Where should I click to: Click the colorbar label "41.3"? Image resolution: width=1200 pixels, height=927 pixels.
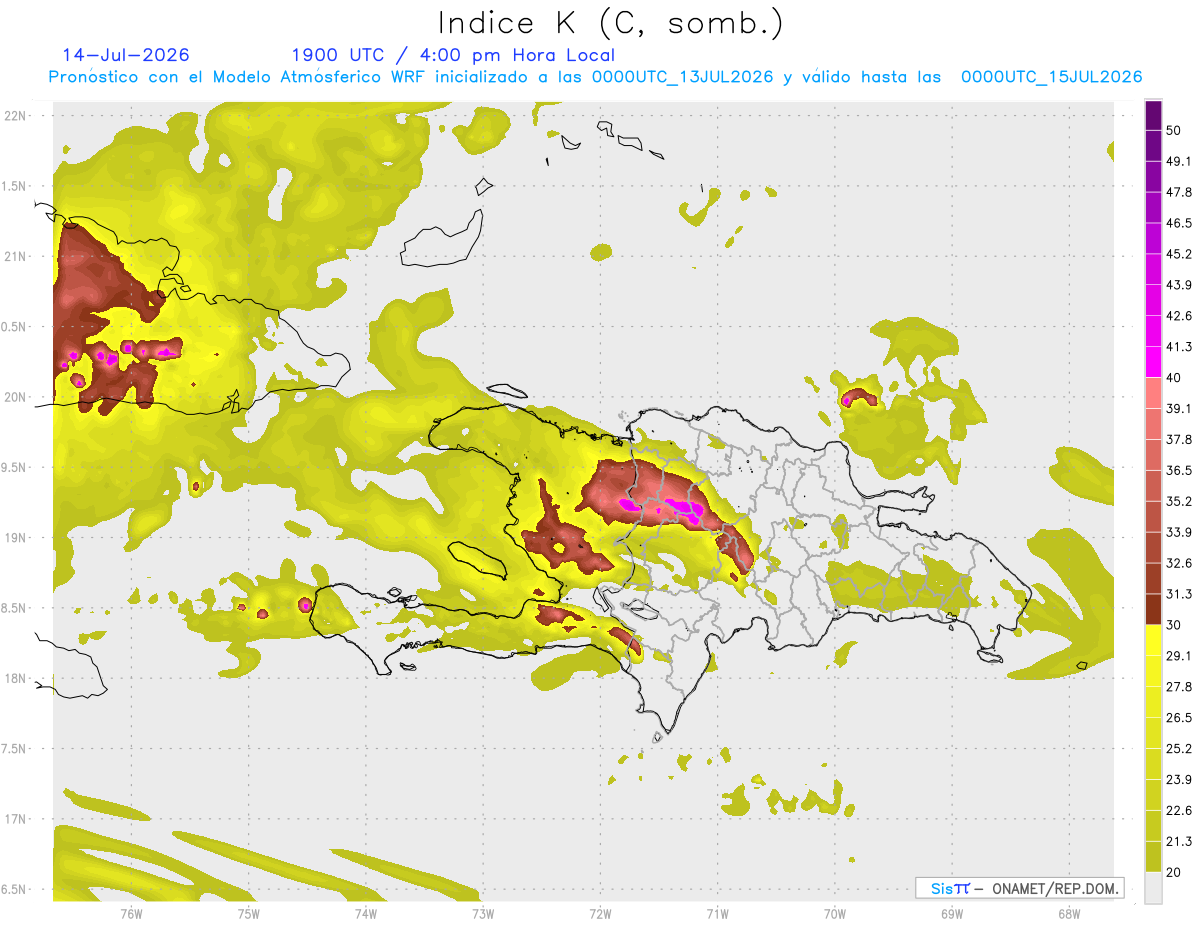[x=1179, y=347]
